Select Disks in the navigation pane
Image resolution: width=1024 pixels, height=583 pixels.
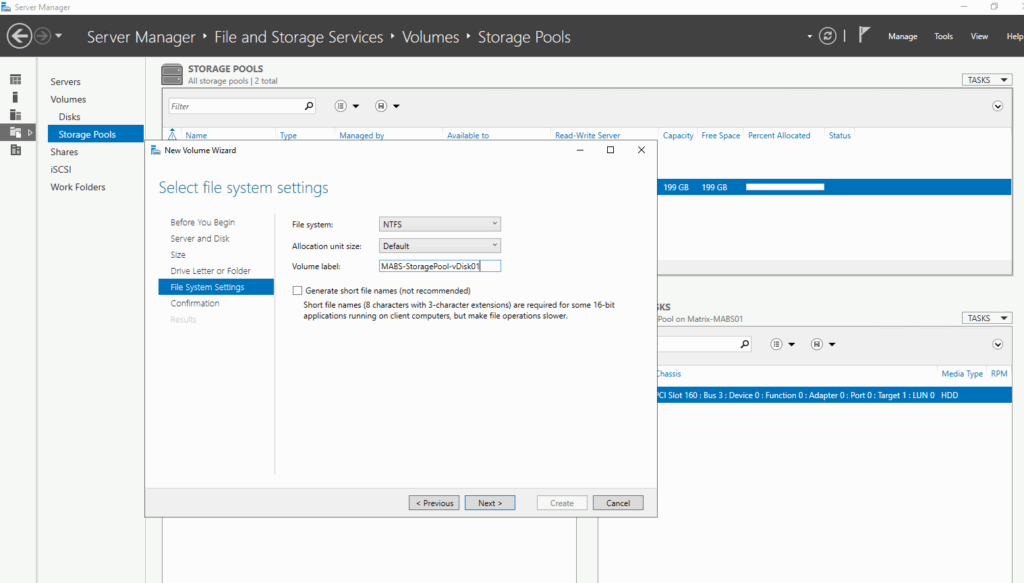(69, 117)
